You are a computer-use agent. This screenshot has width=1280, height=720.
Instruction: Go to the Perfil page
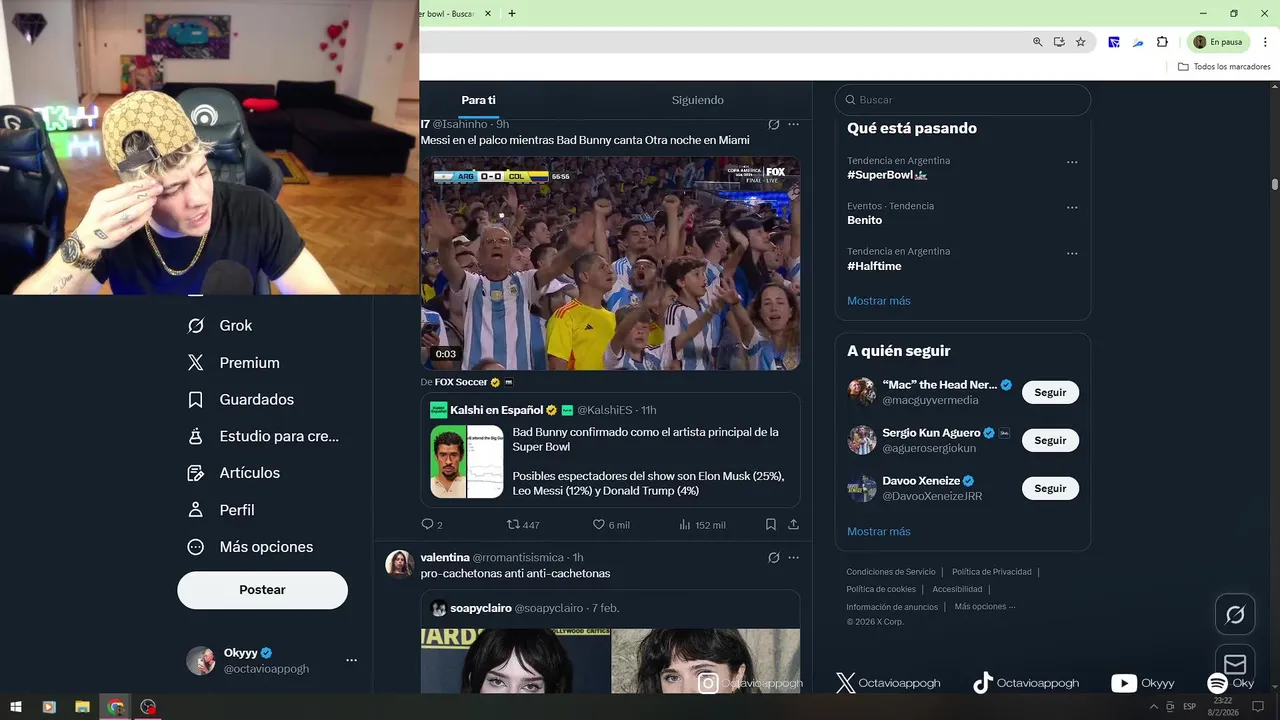(221, 510)
